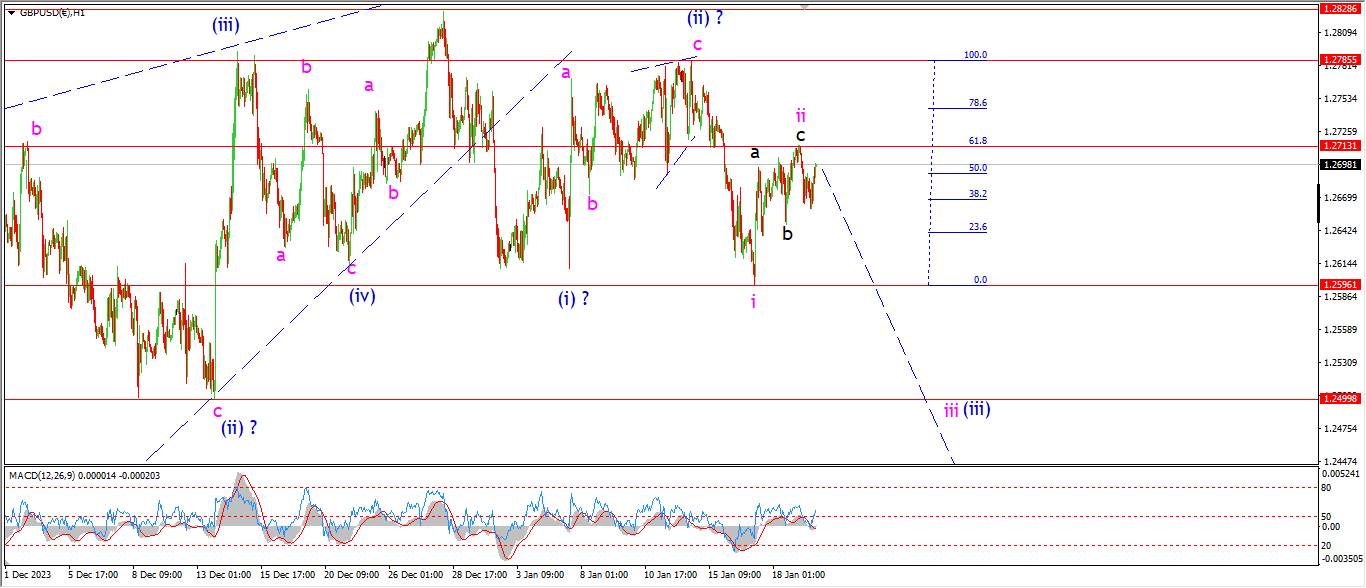Select the black a wave label
Viewport: 1366px width, 588px height.
point(755,153)
